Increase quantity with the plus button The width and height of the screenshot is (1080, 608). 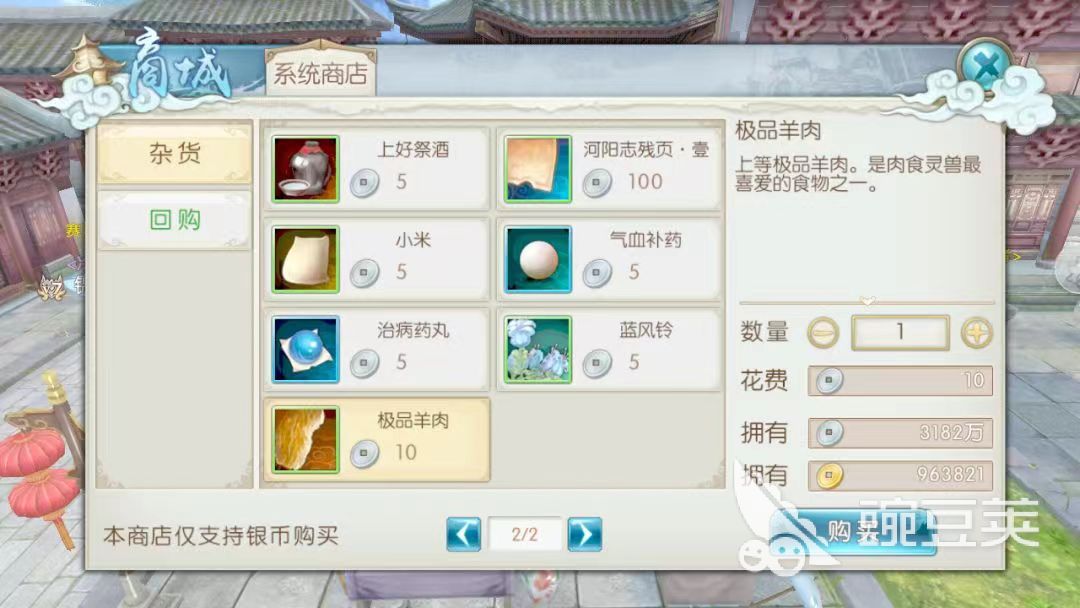(x=977, y=333)
